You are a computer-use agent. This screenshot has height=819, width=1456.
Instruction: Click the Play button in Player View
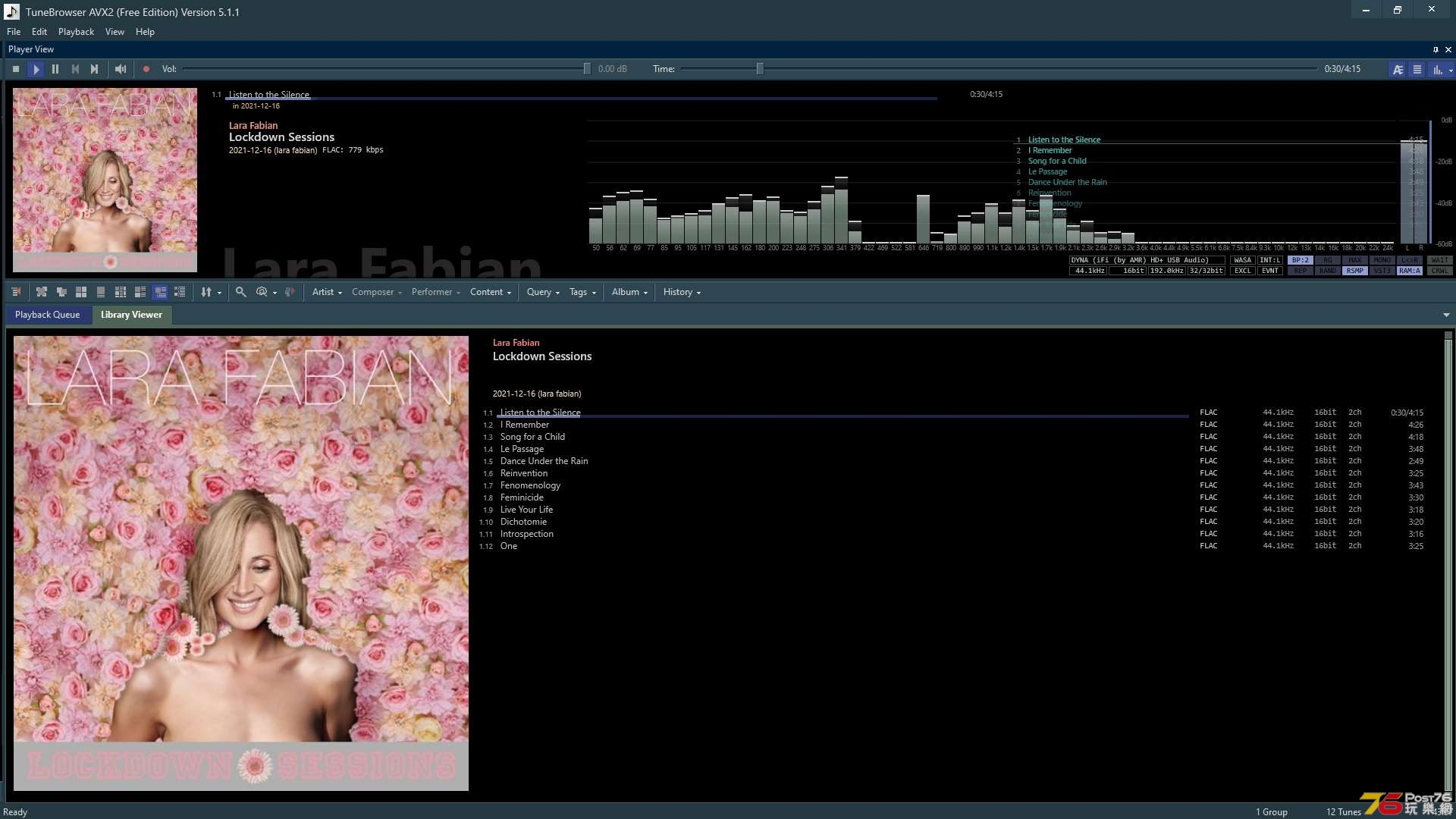(36, 69)
